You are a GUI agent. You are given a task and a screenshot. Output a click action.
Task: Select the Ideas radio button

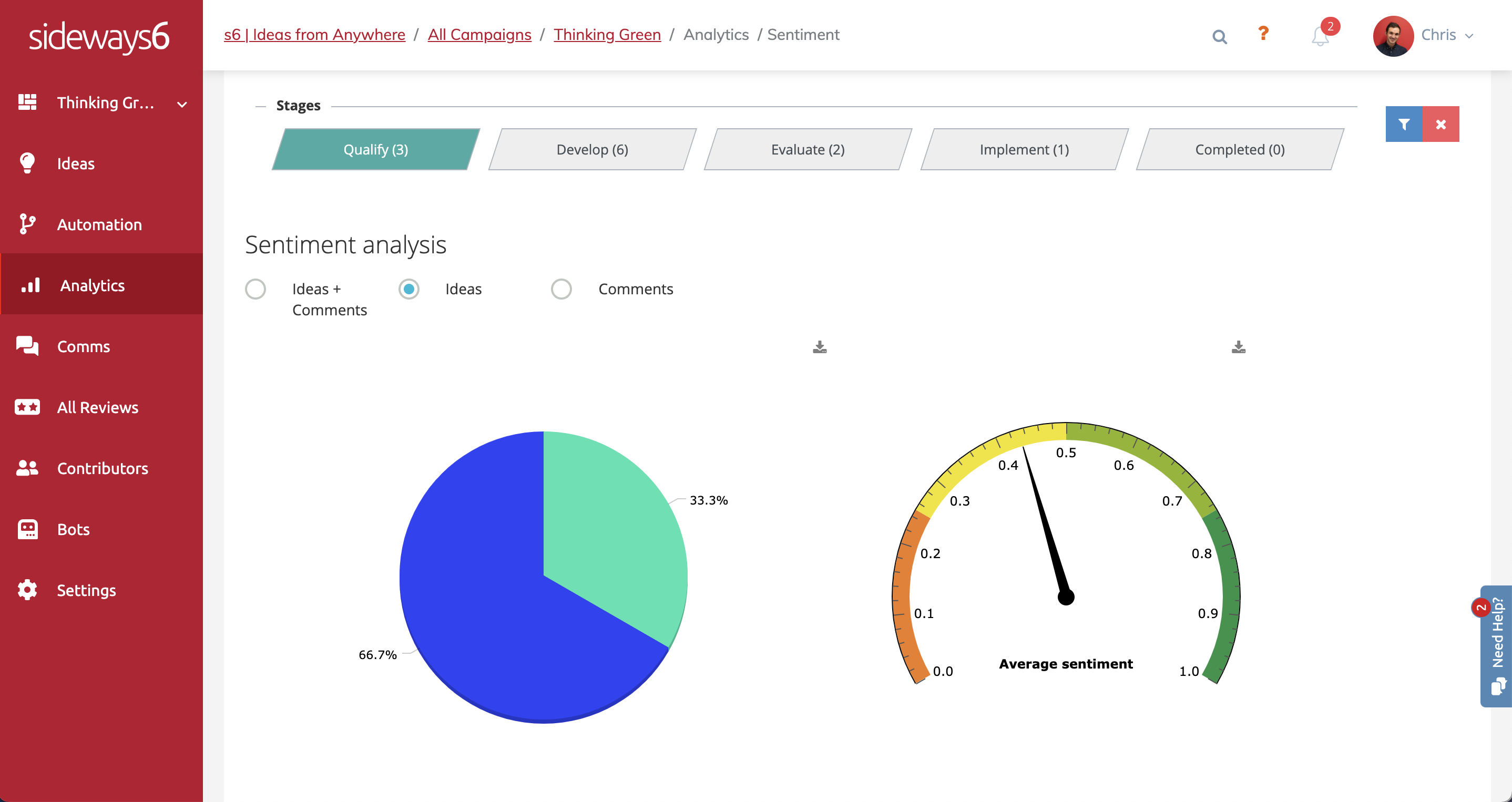(x=408, y=289)
